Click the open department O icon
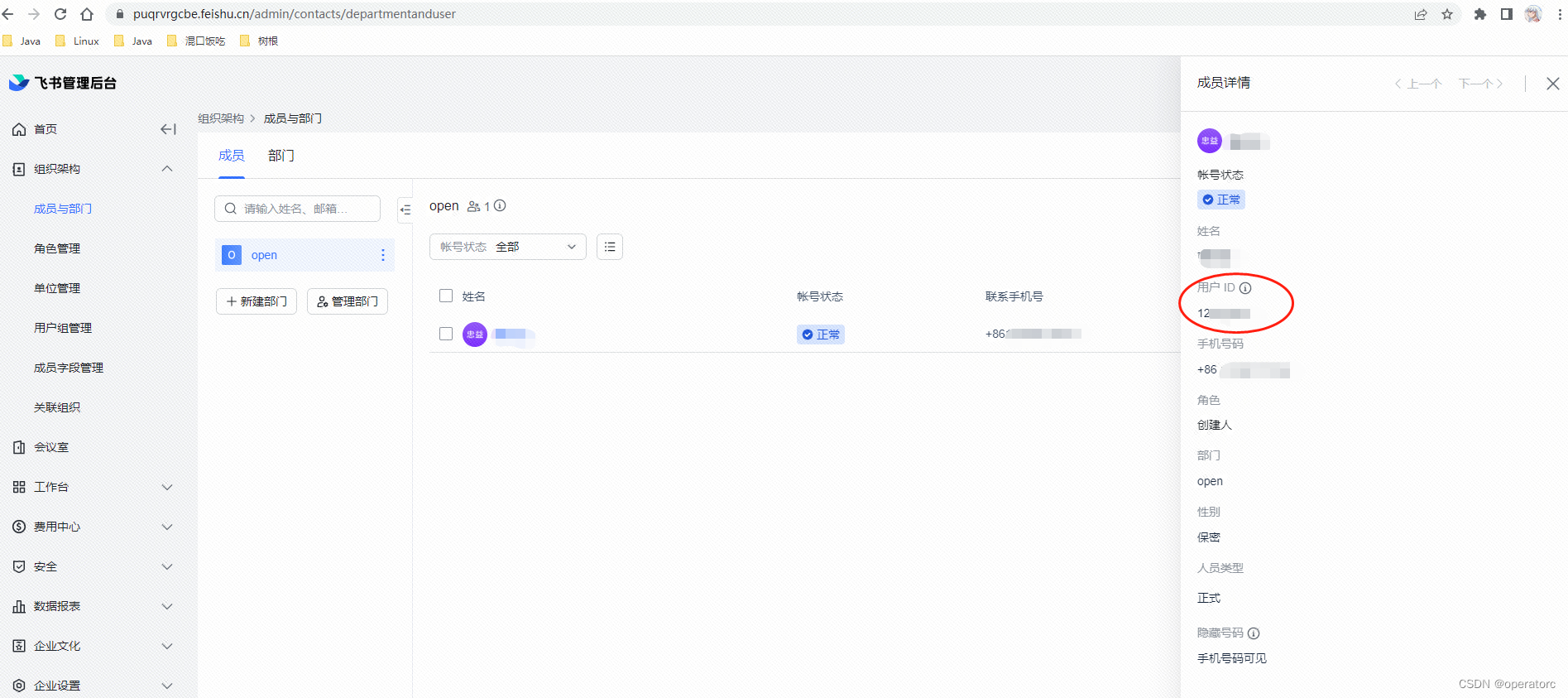1568x698 pixels. coord(232,255)
